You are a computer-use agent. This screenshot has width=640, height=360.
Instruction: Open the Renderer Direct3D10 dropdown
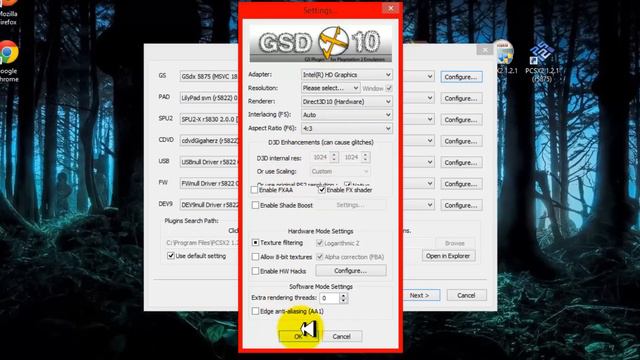pyautogui.click(x=347, y=102)
